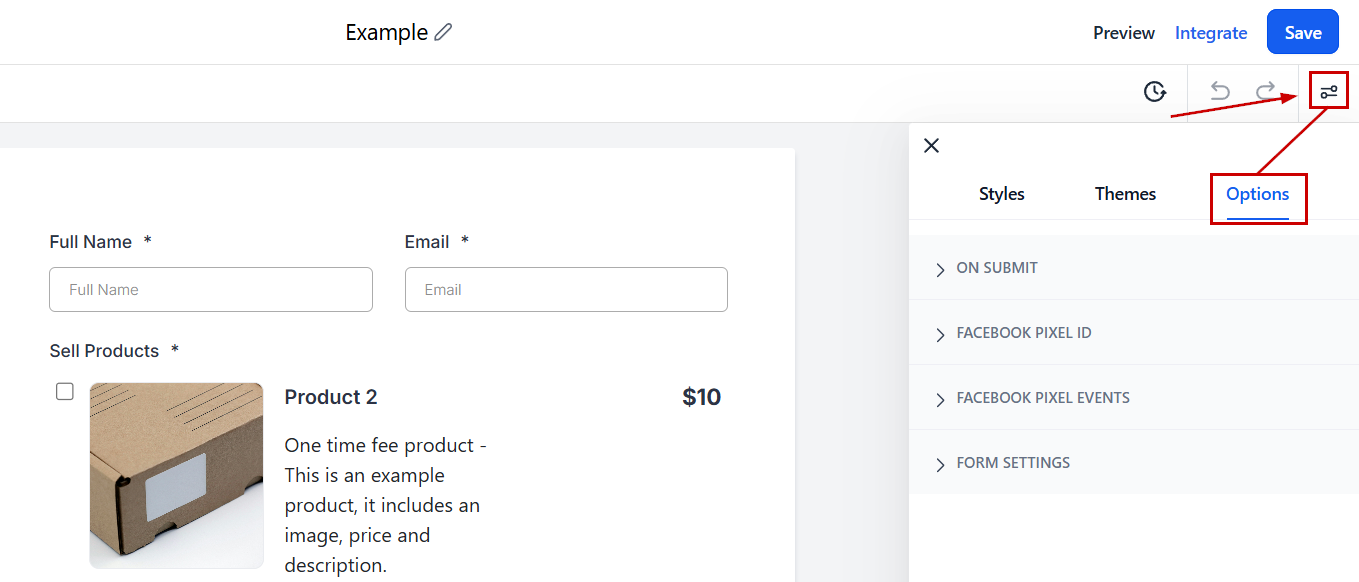Switch to the Styles tab
This screenshot has width=1359, height=582.
point(1001,194)
